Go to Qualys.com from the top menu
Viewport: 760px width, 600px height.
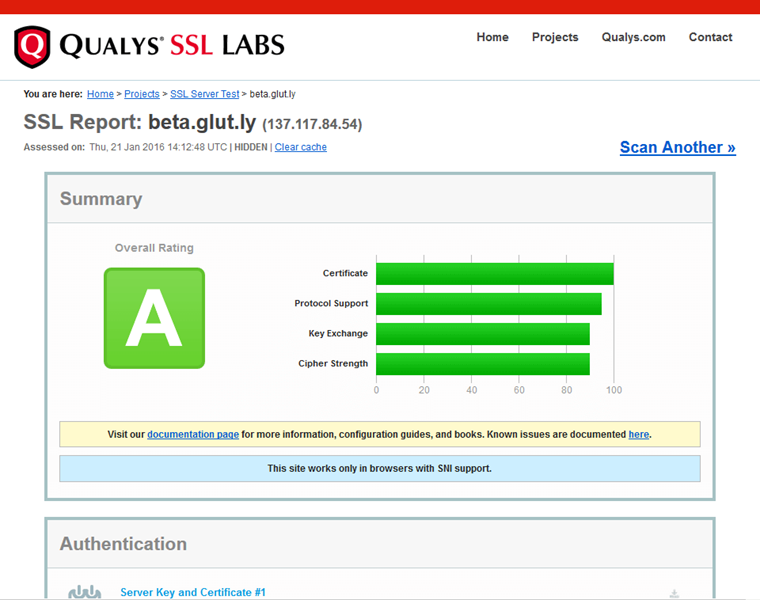(x=633, y=37)
